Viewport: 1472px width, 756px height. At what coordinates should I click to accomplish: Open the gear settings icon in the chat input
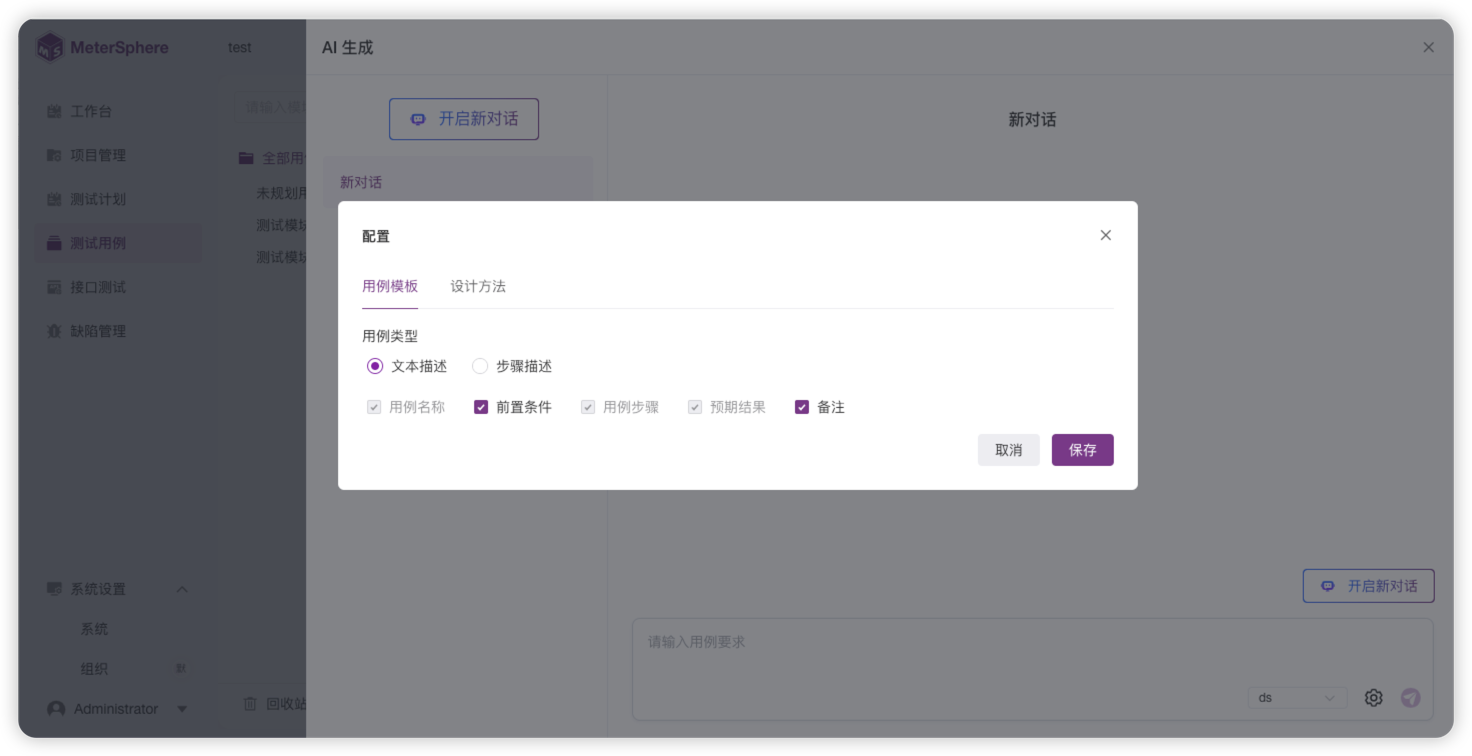(1374, 698)
